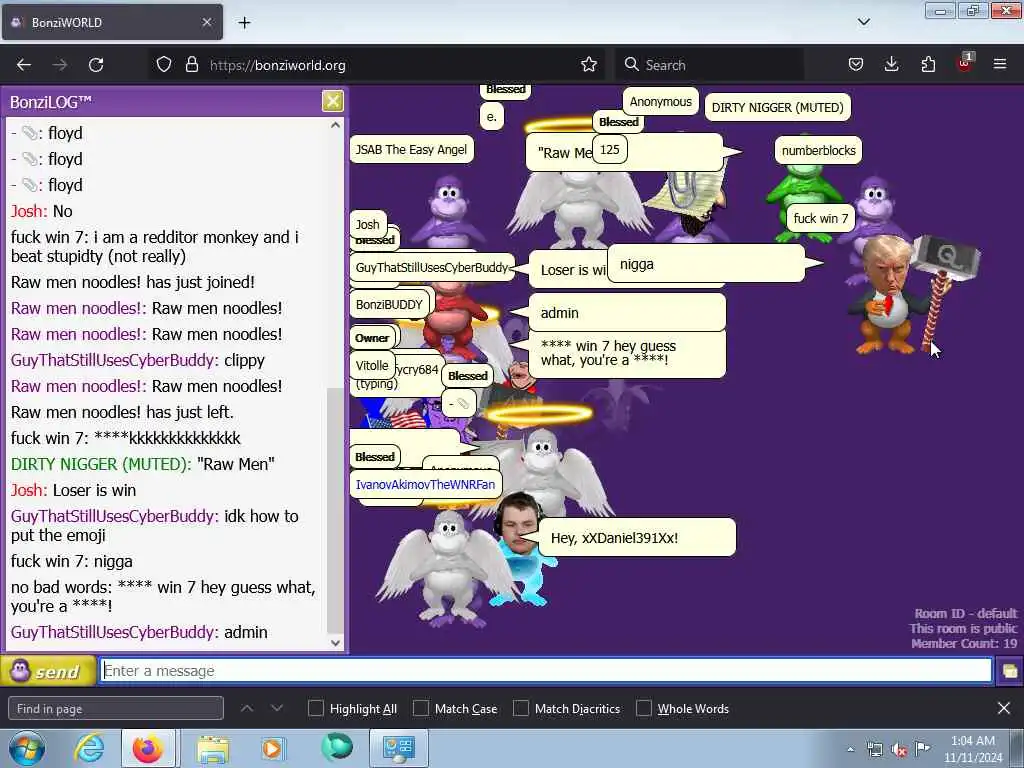Open Windows Explorer from taskbar
The height and width of the screenshot is (768, 1024).
(213, 748)
